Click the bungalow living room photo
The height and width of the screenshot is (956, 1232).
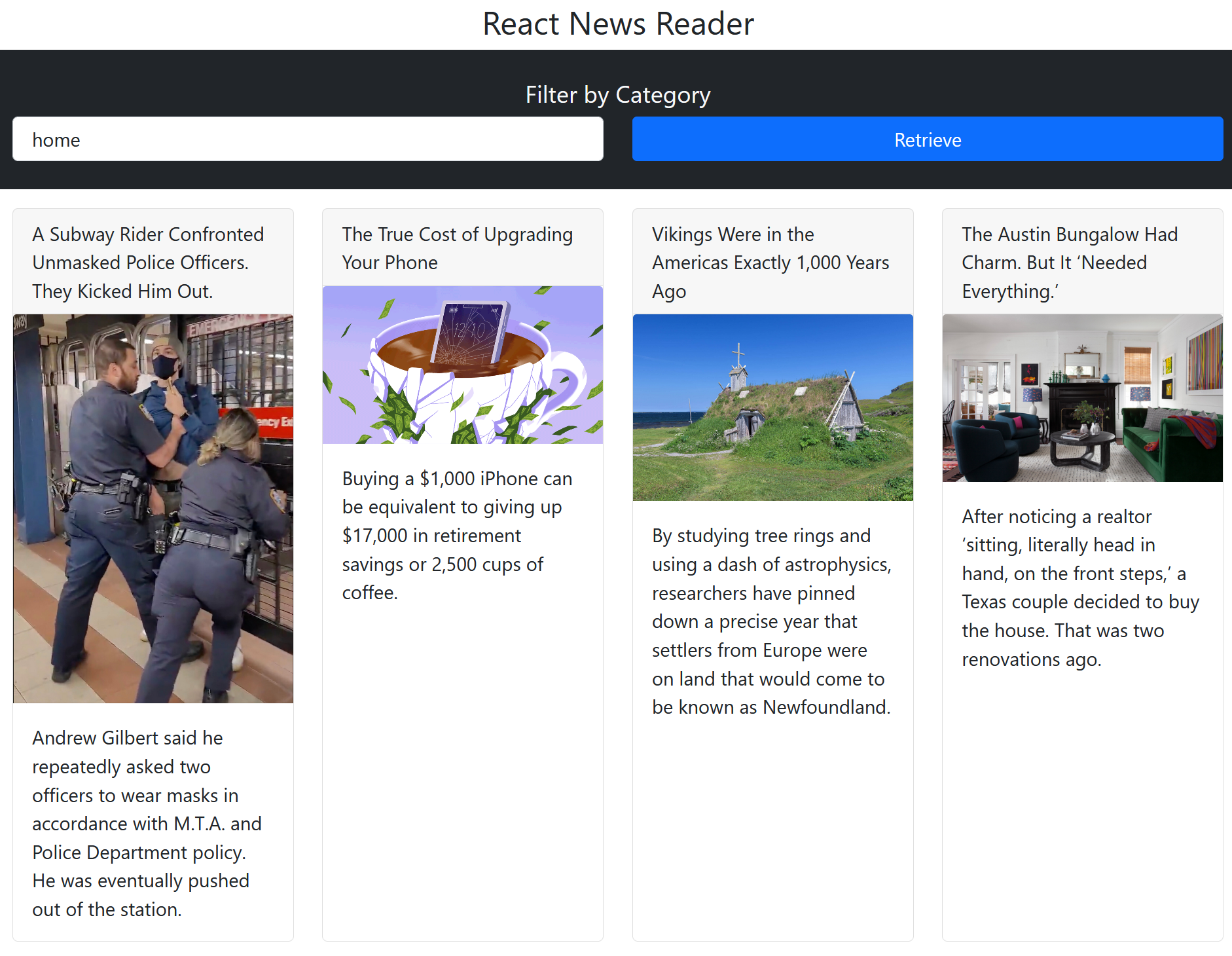click(1082, 398)
